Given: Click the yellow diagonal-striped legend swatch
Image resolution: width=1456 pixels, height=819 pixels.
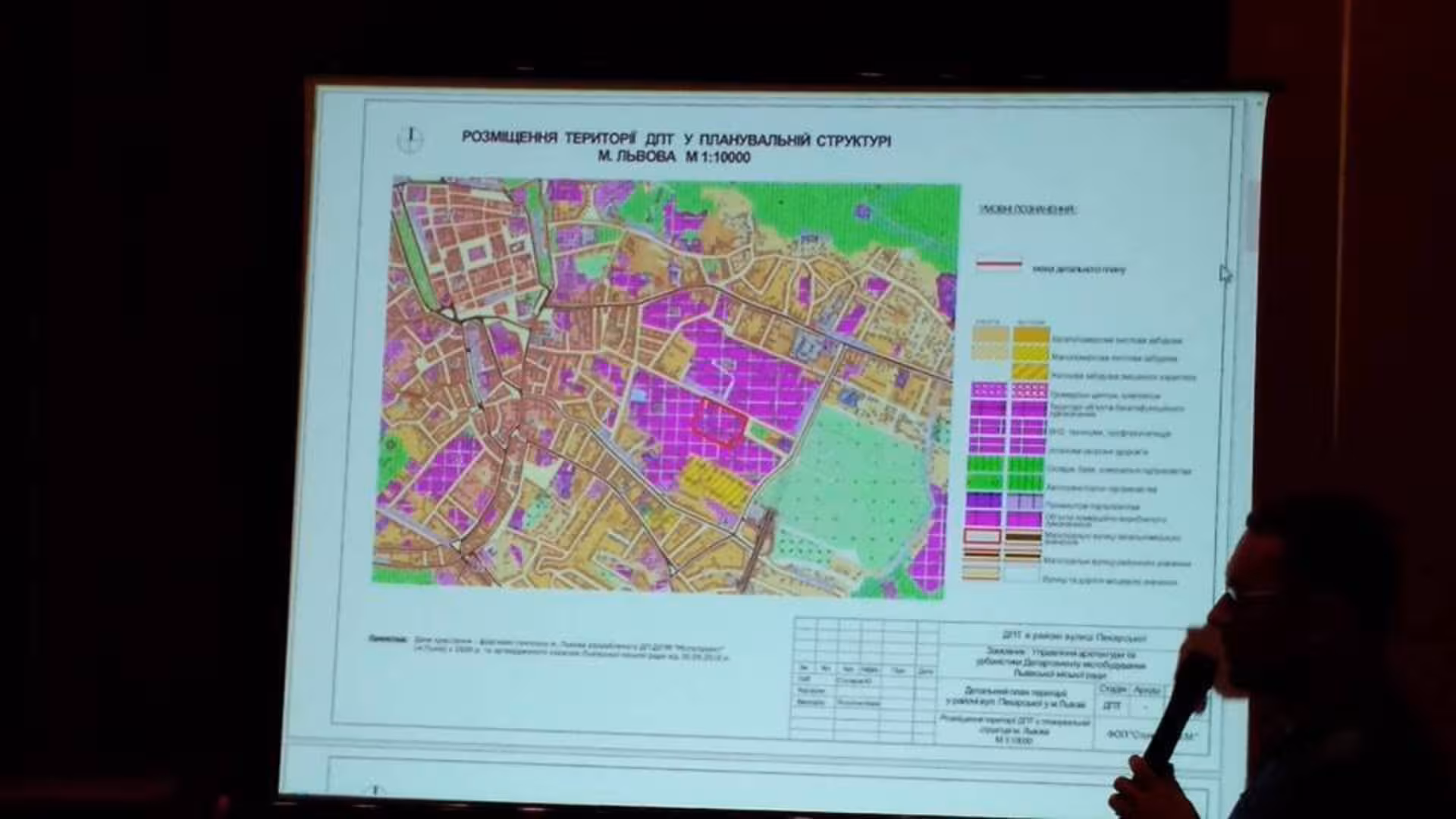Looking at the screenshot, I should pos(1031,372).
